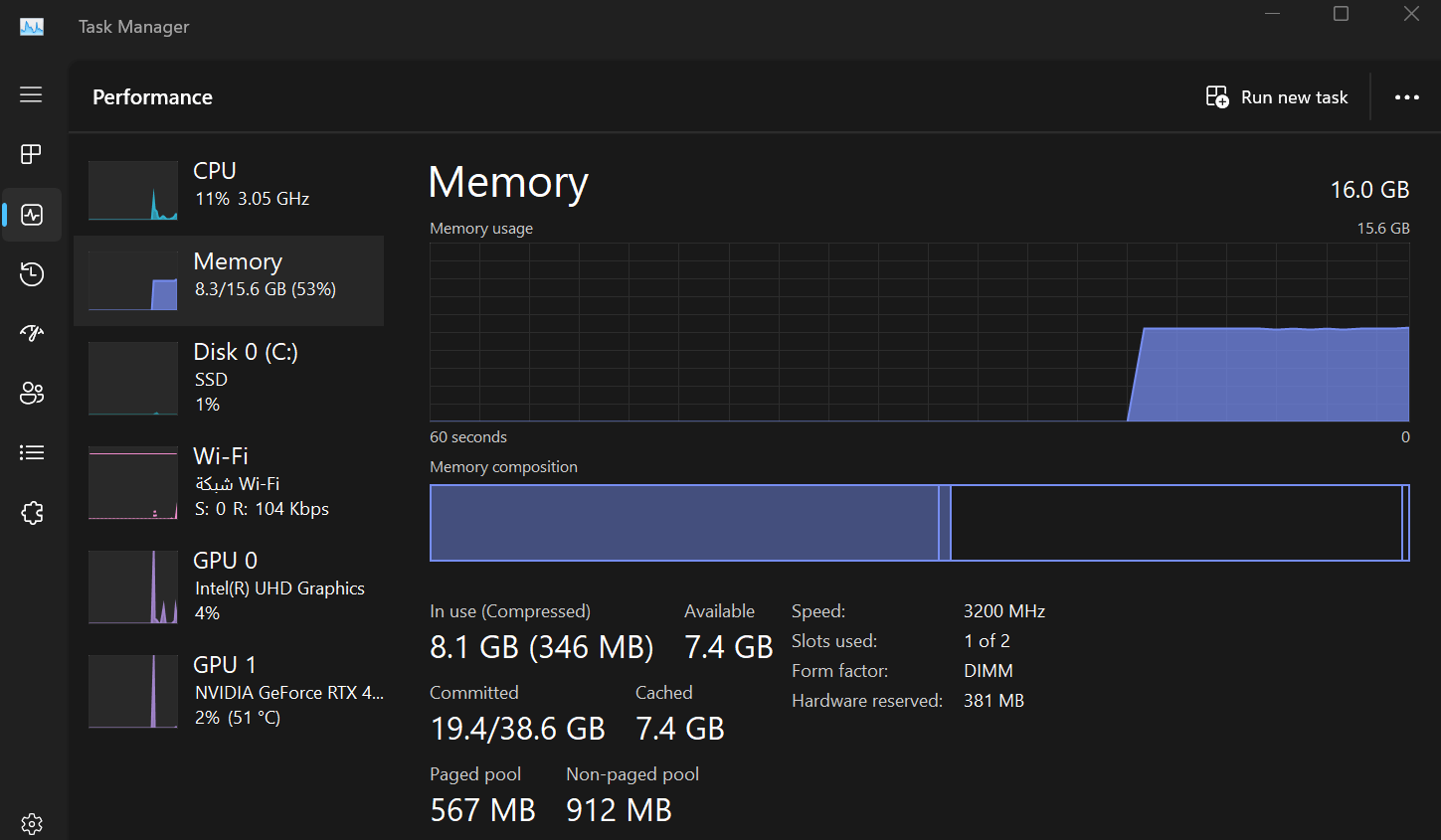Viewport: 1441px width, 840px height.
Task: Click the Memory usage graph
Action: pyautogui.click(x=919, y=333)
